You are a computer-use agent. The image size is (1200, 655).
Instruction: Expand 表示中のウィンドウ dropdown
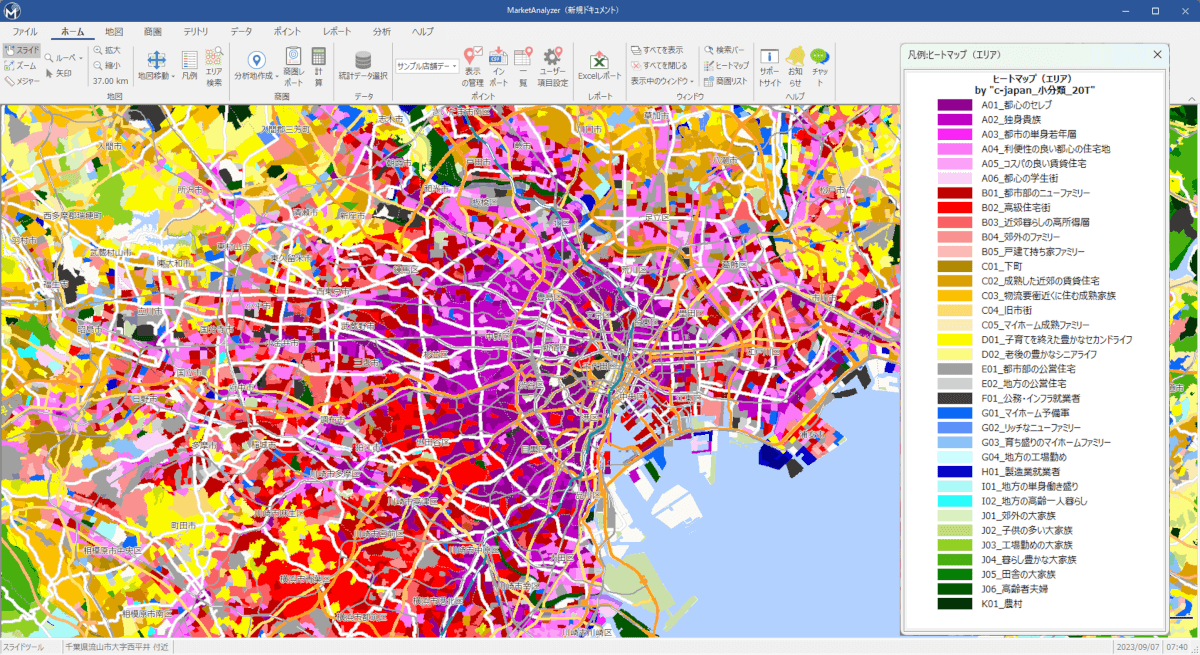[x=691, y=81]
